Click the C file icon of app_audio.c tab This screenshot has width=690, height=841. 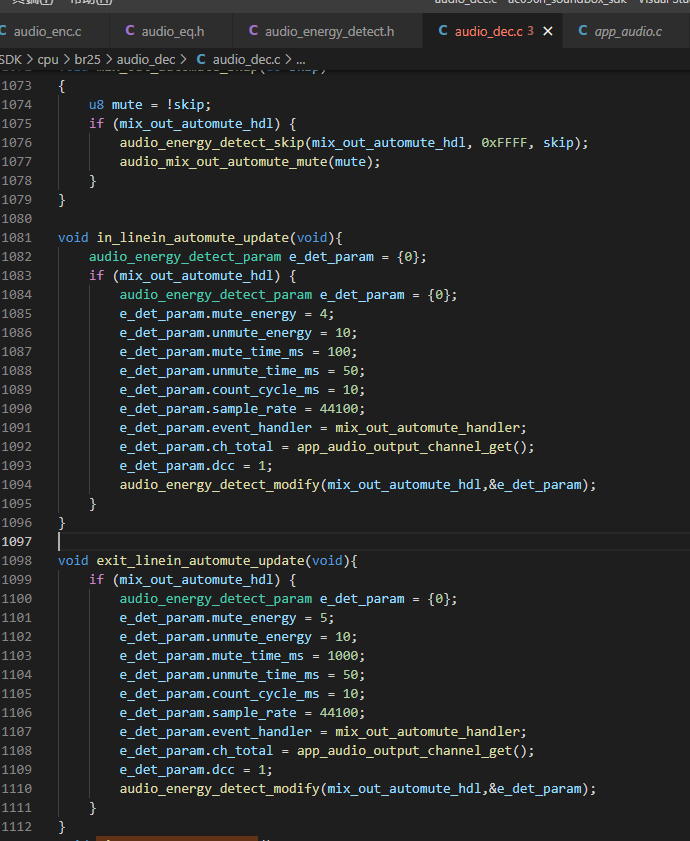(x=583, y=31)
